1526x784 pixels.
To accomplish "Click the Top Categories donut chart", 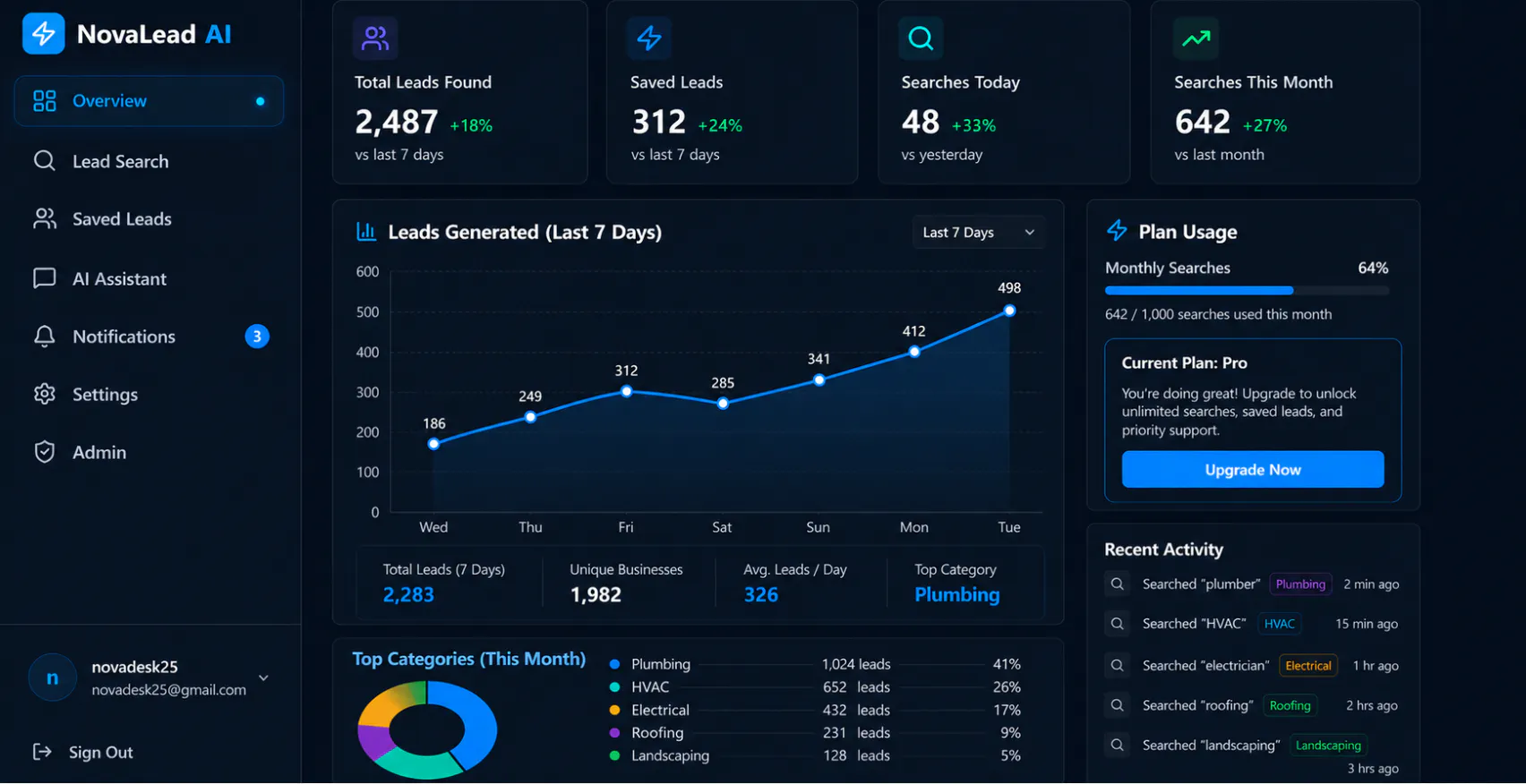I will 427,729.
